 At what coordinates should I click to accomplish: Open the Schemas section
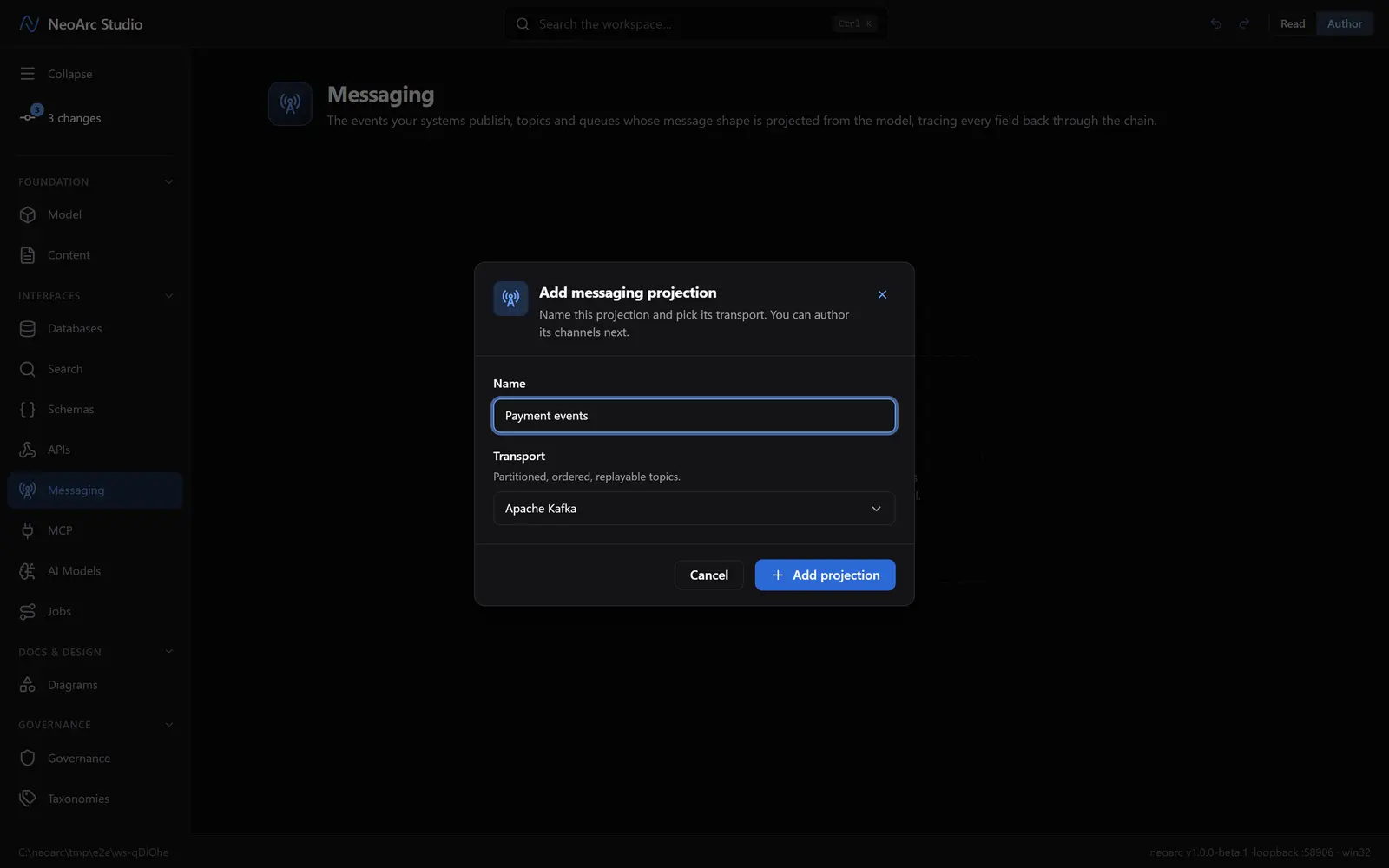pyautogui.click(x=95, y=409)
